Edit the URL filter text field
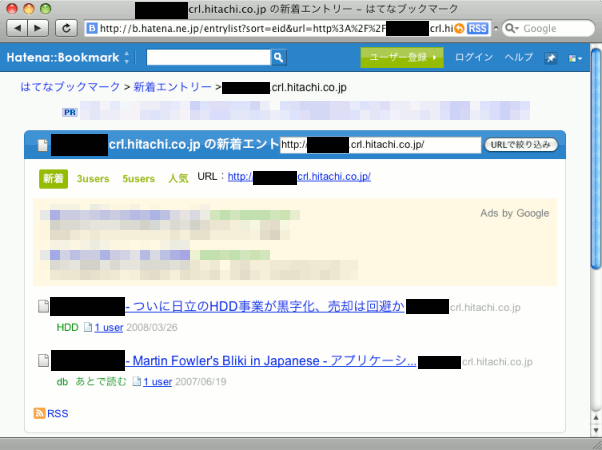The height and width of the screenshot is (450, 602). [380, 145]
